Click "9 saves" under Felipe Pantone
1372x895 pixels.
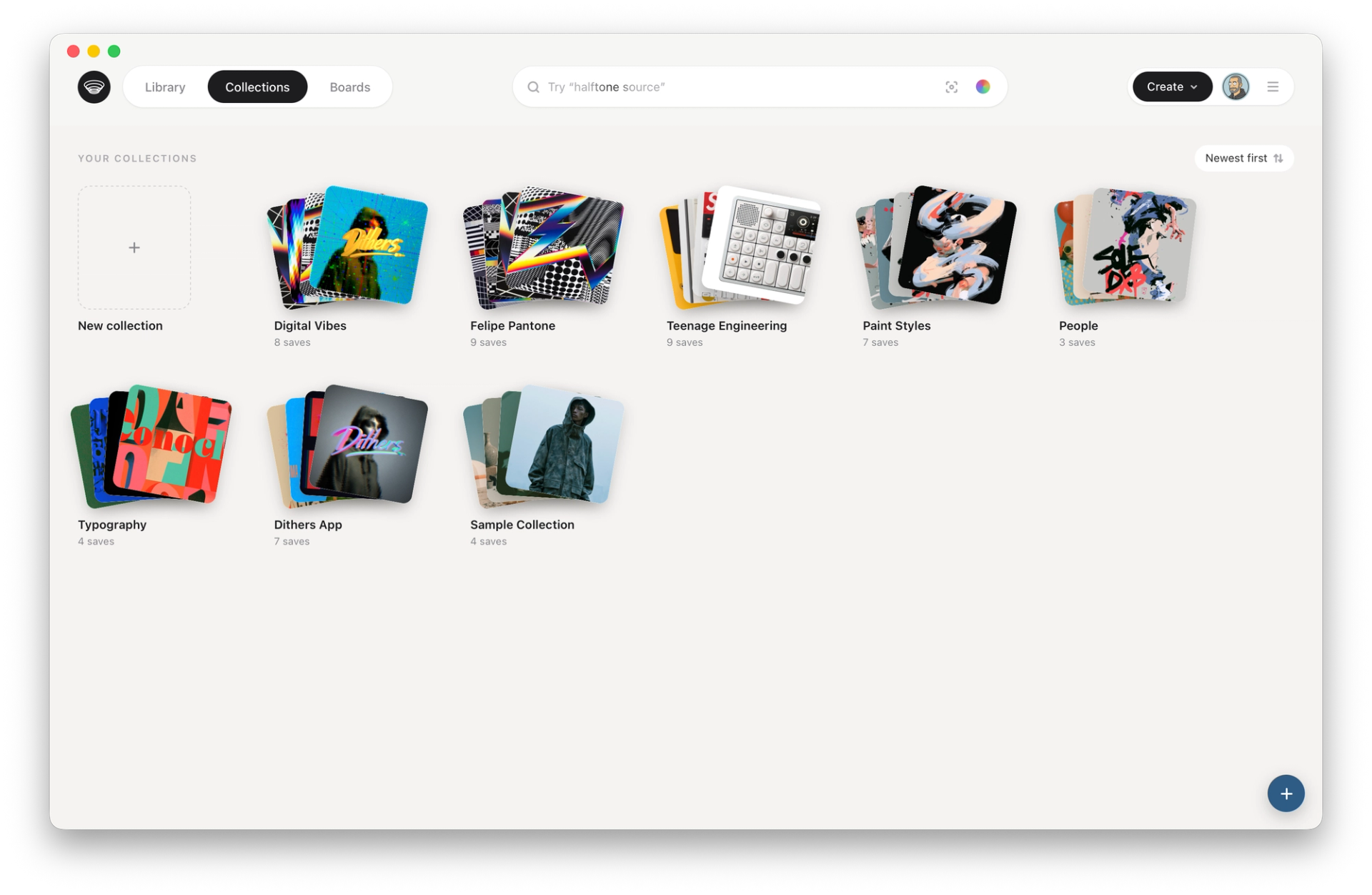[x=488, y=342]
